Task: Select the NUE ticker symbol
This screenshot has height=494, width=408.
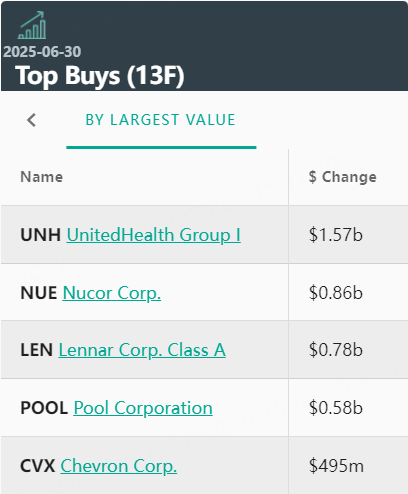Action: 39,293
